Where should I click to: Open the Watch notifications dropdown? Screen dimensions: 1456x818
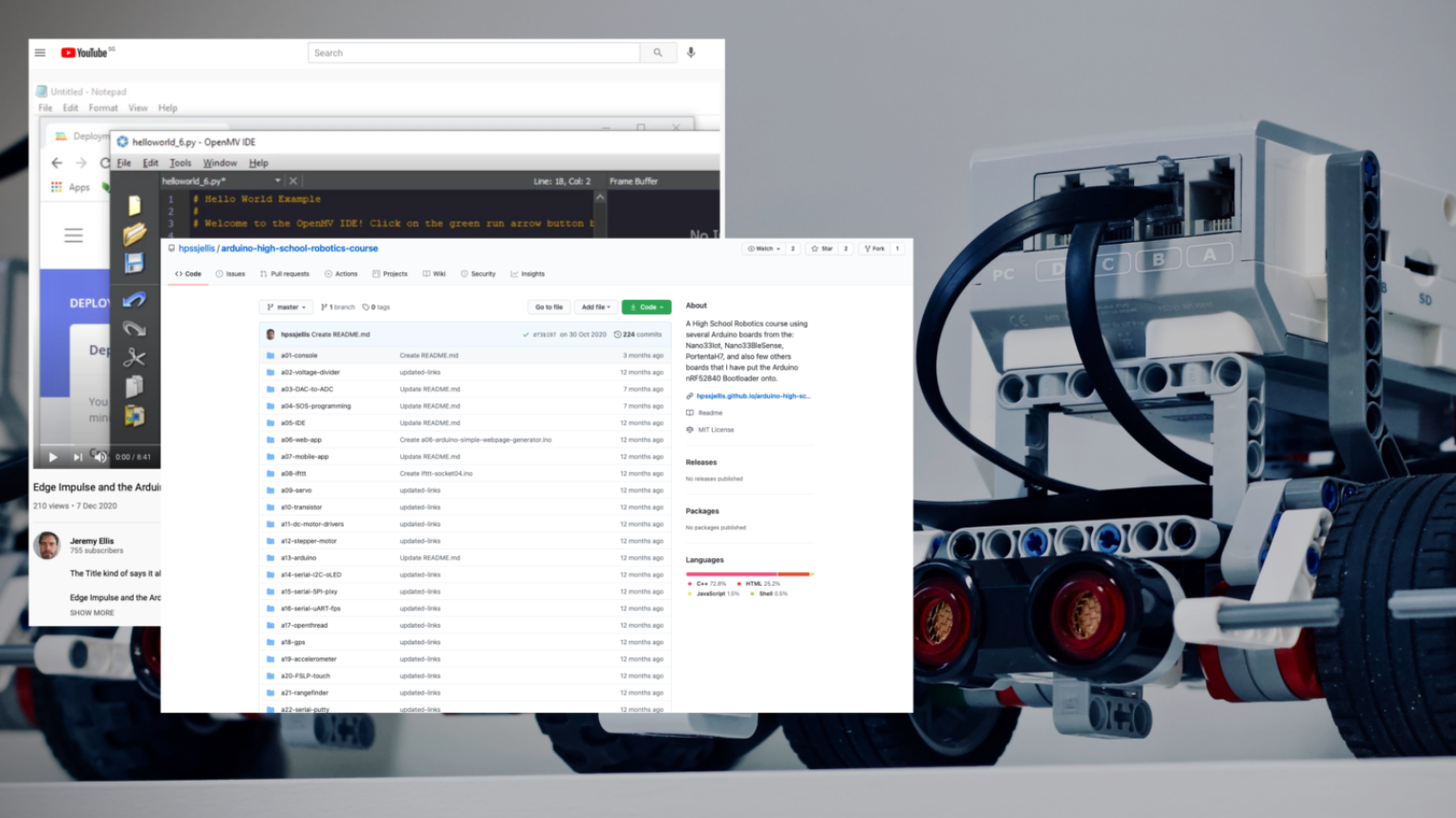[764, 248]
